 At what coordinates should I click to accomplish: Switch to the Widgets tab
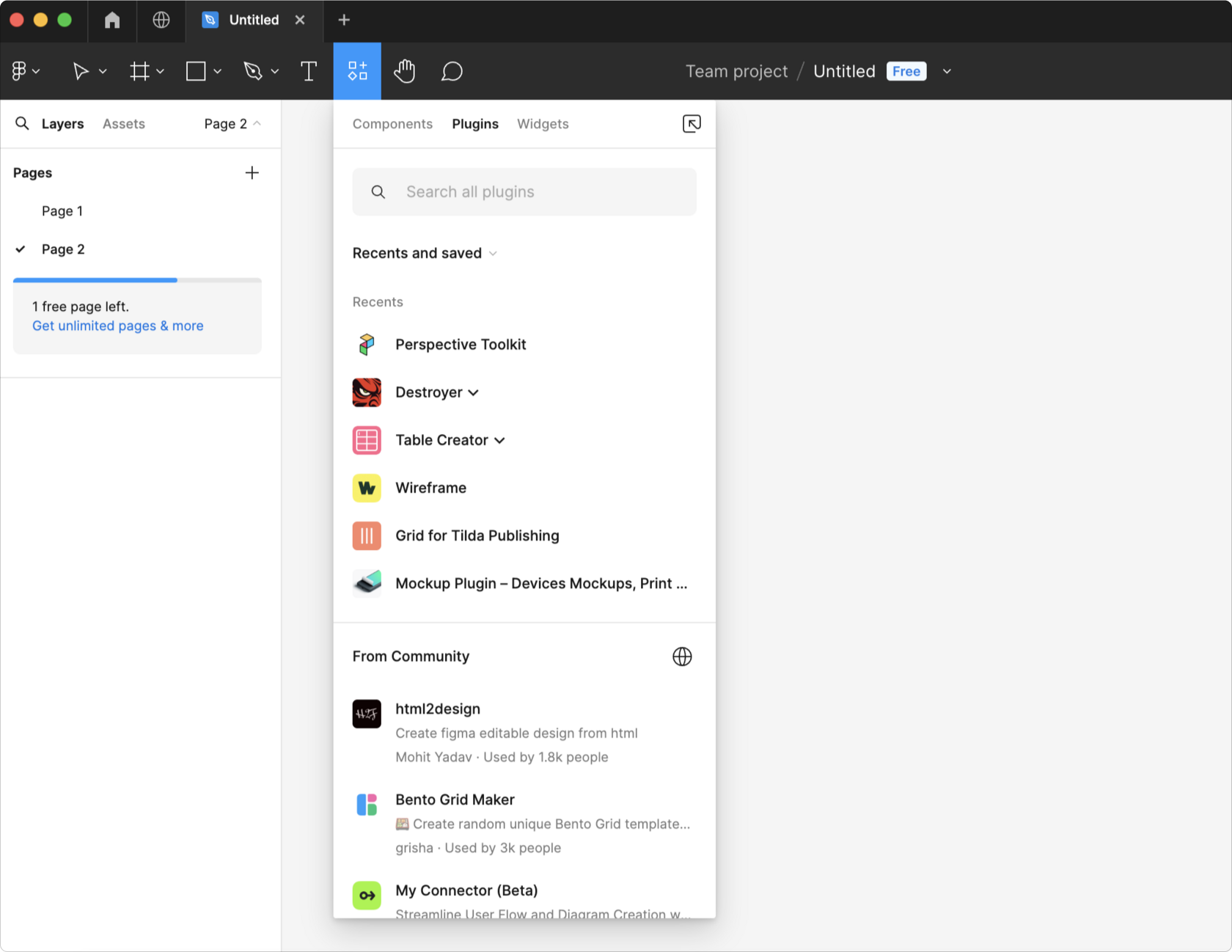pos(543,124)
